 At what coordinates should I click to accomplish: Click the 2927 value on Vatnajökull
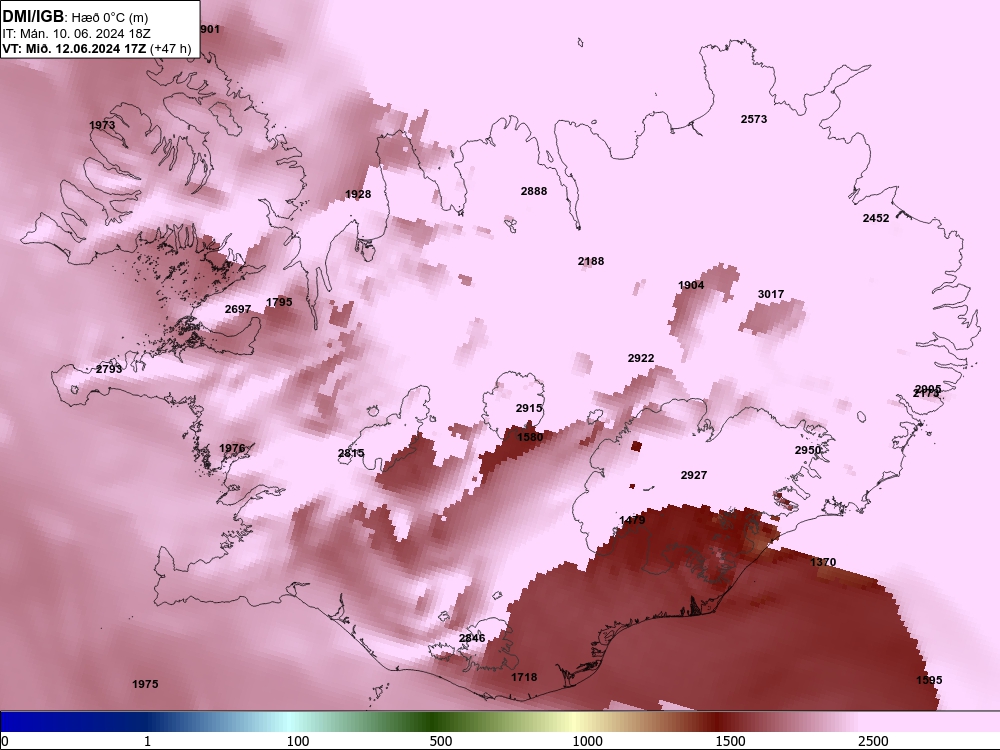694,475
